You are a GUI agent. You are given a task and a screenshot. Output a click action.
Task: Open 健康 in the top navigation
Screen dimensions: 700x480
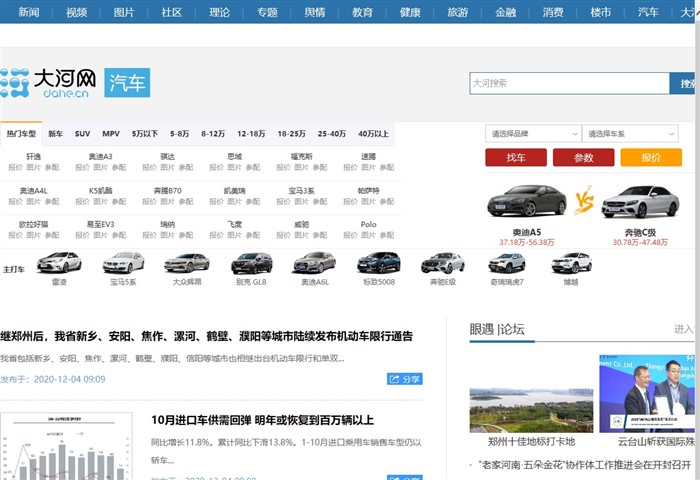click(410, 12)
